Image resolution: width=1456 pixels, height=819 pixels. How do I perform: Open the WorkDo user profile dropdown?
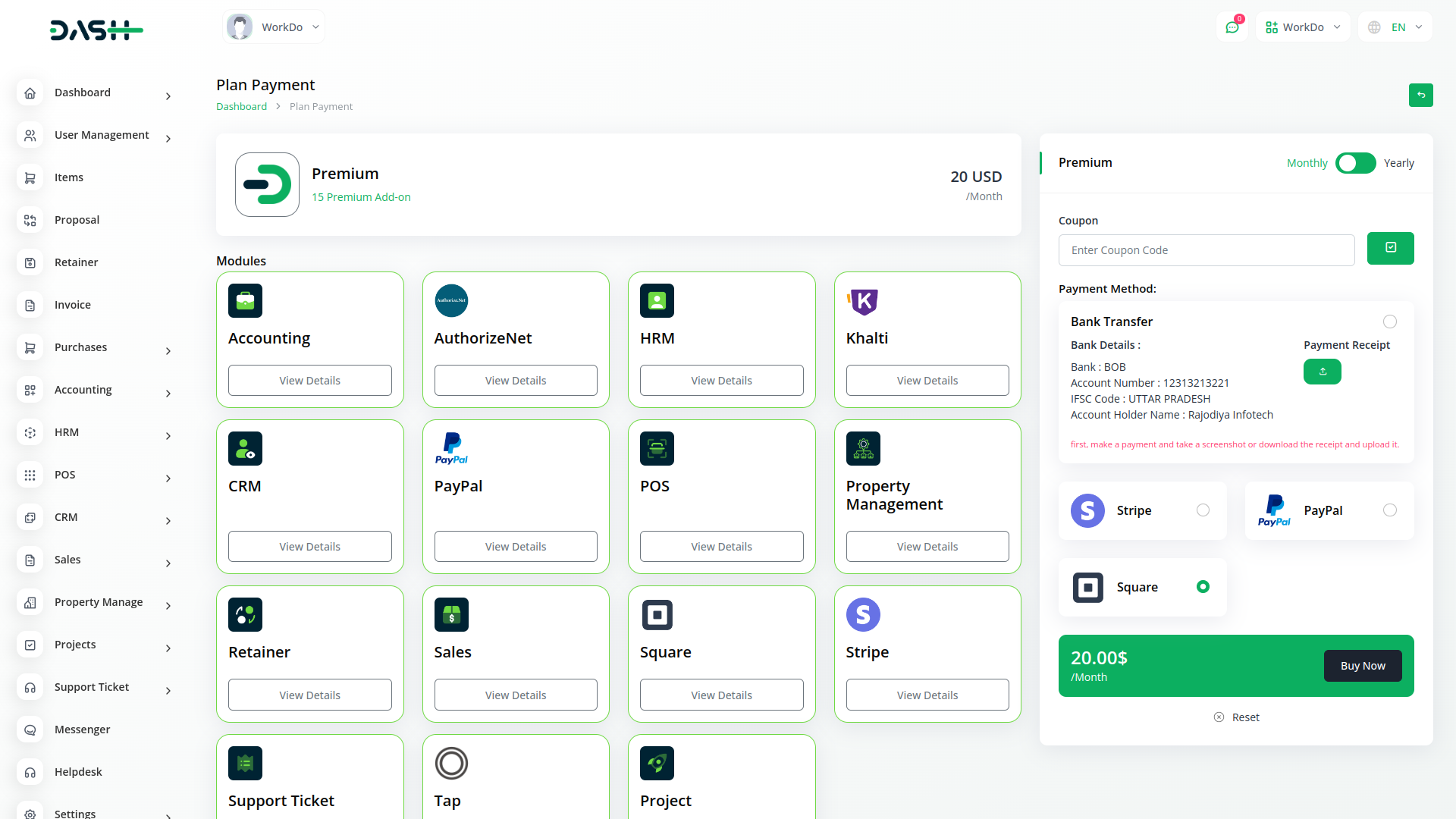[274, 27]
